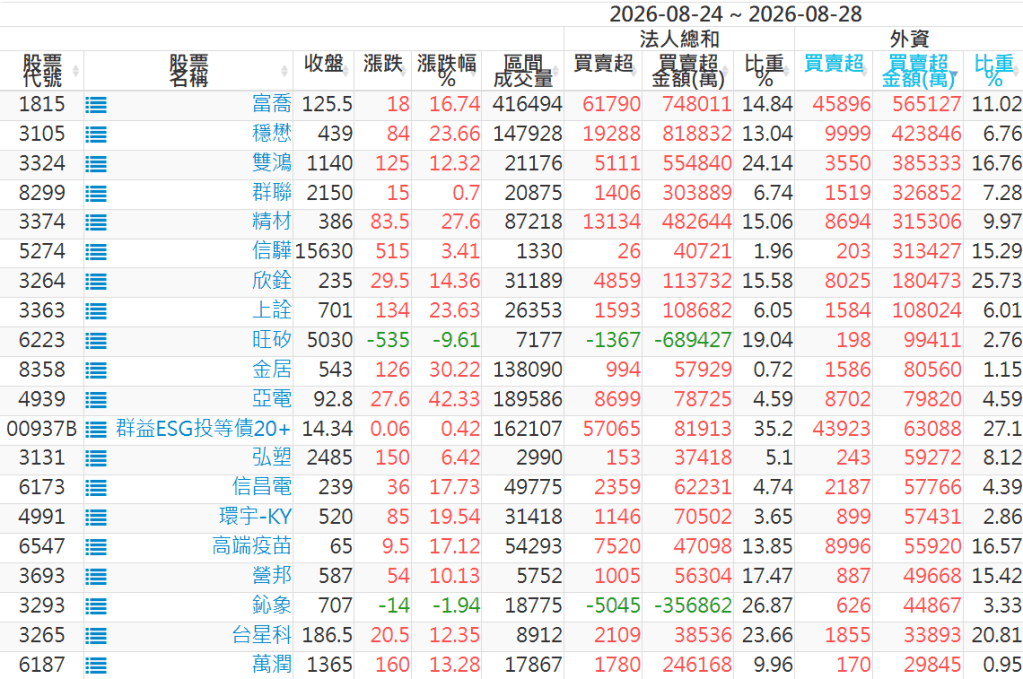Open the 信驊 stock link
The height and width of the screenshot is (679, 1023).
[271, 250]
